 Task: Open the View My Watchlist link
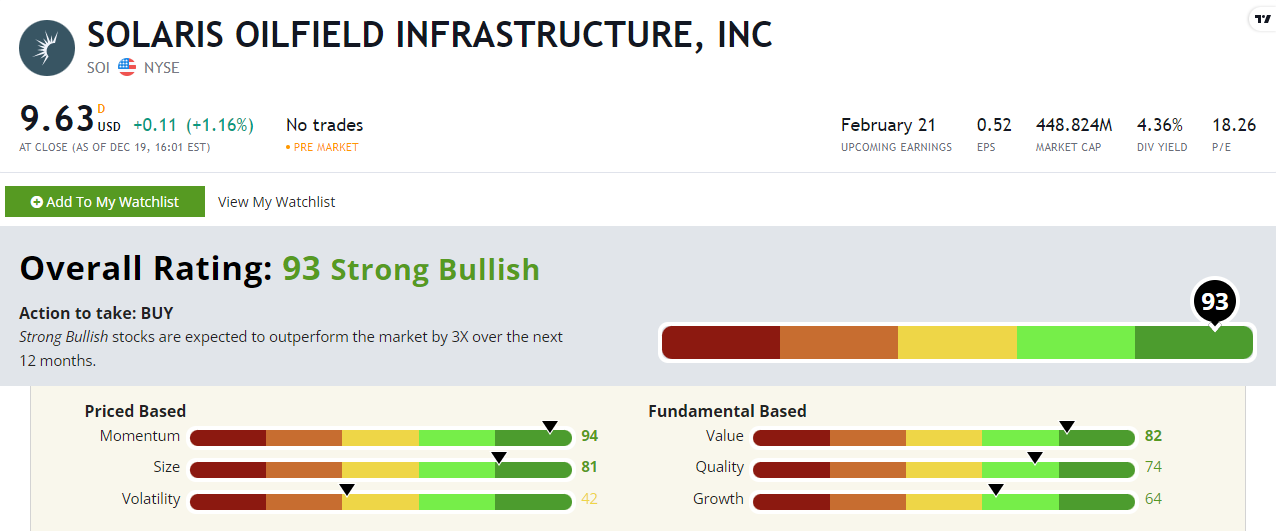(276, 202)
